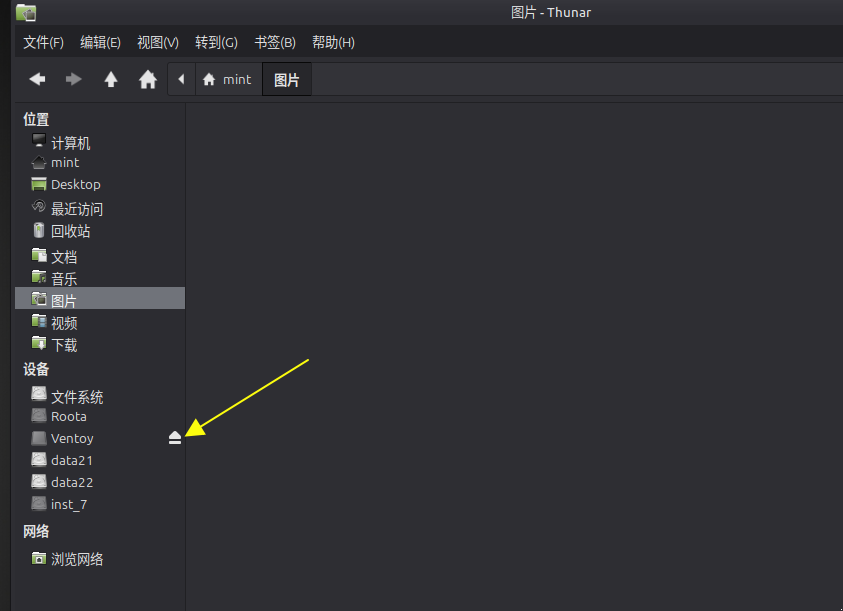Open 视频 folder in sidebar
Screen dimensions: 843x611
[x=100, y=322]
